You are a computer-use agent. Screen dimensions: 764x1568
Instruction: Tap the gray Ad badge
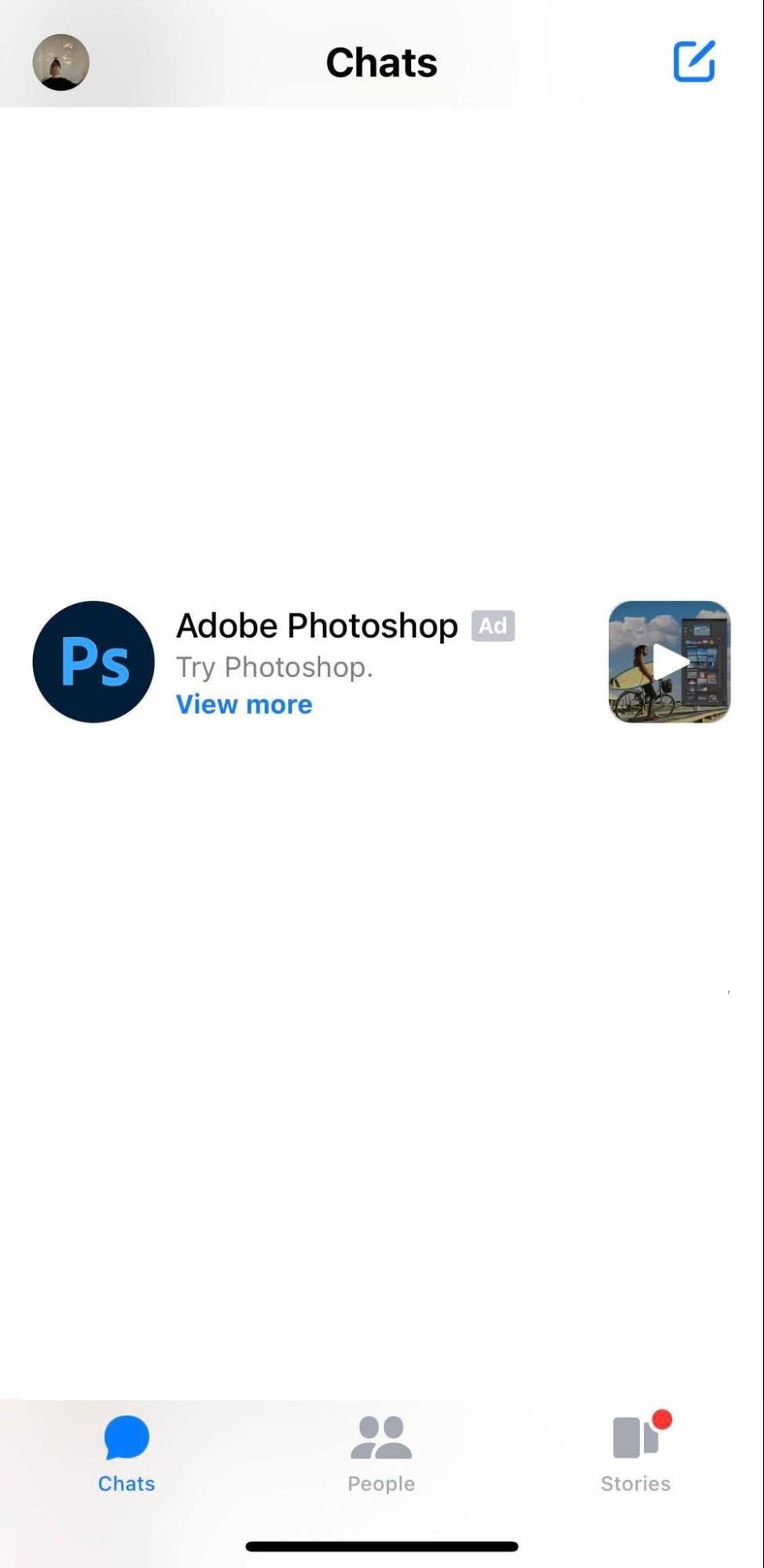click(x=493, y=626)
